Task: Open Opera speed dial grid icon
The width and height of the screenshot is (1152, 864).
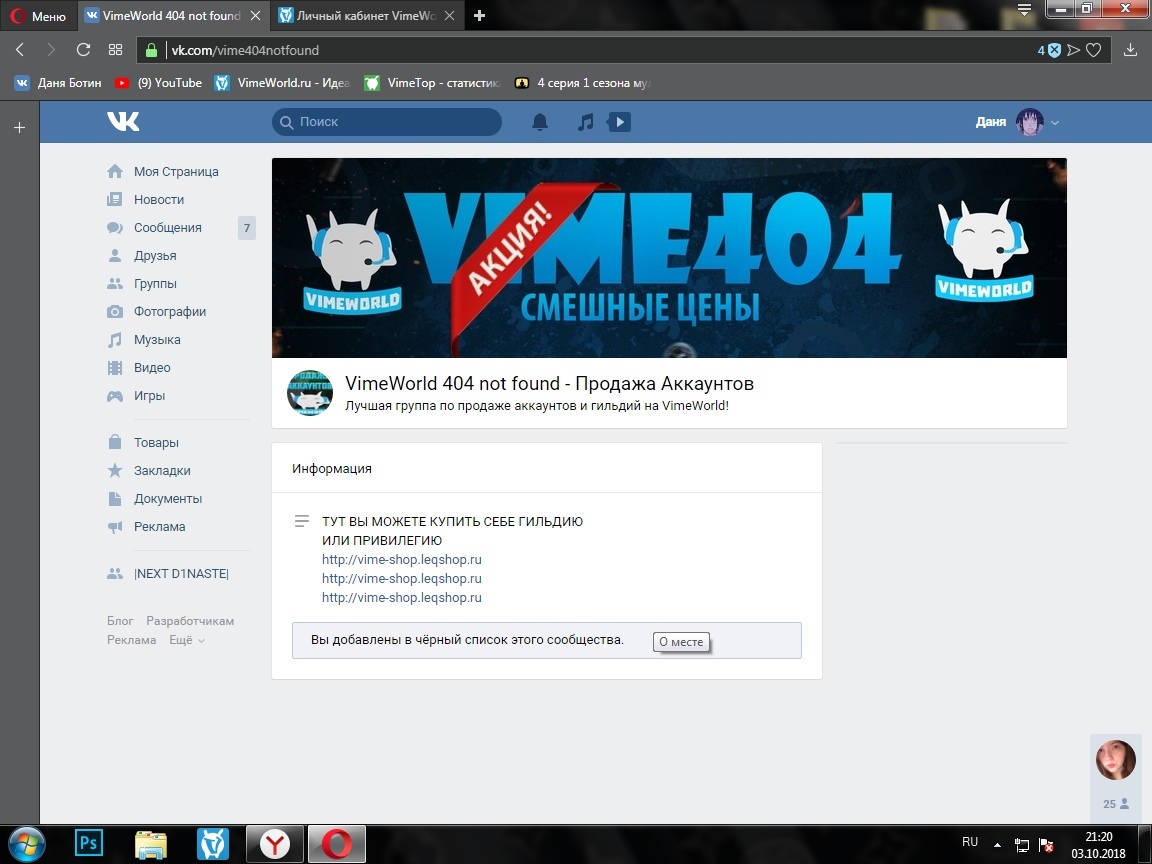Action: click(116, 50)
